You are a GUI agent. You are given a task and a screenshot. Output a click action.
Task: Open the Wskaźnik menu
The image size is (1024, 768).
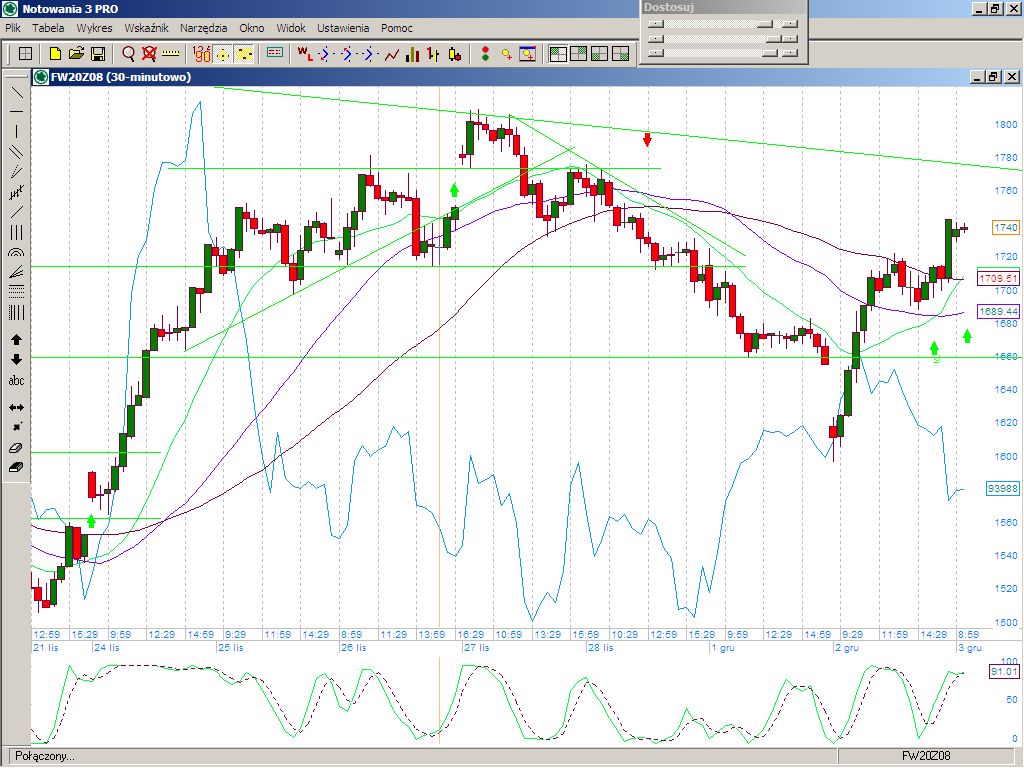146,28
